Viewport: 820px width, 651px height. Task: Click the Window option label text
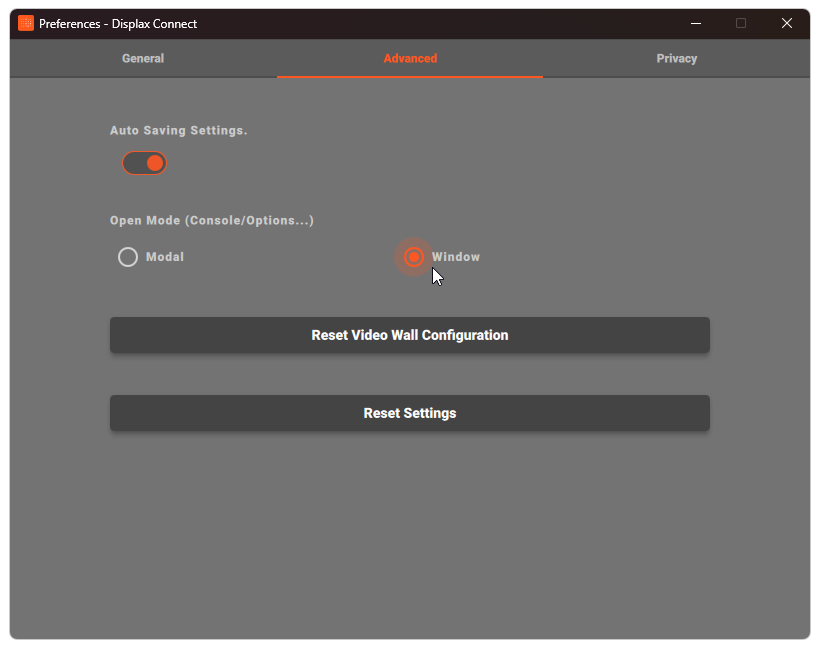[x=456, y=257]
